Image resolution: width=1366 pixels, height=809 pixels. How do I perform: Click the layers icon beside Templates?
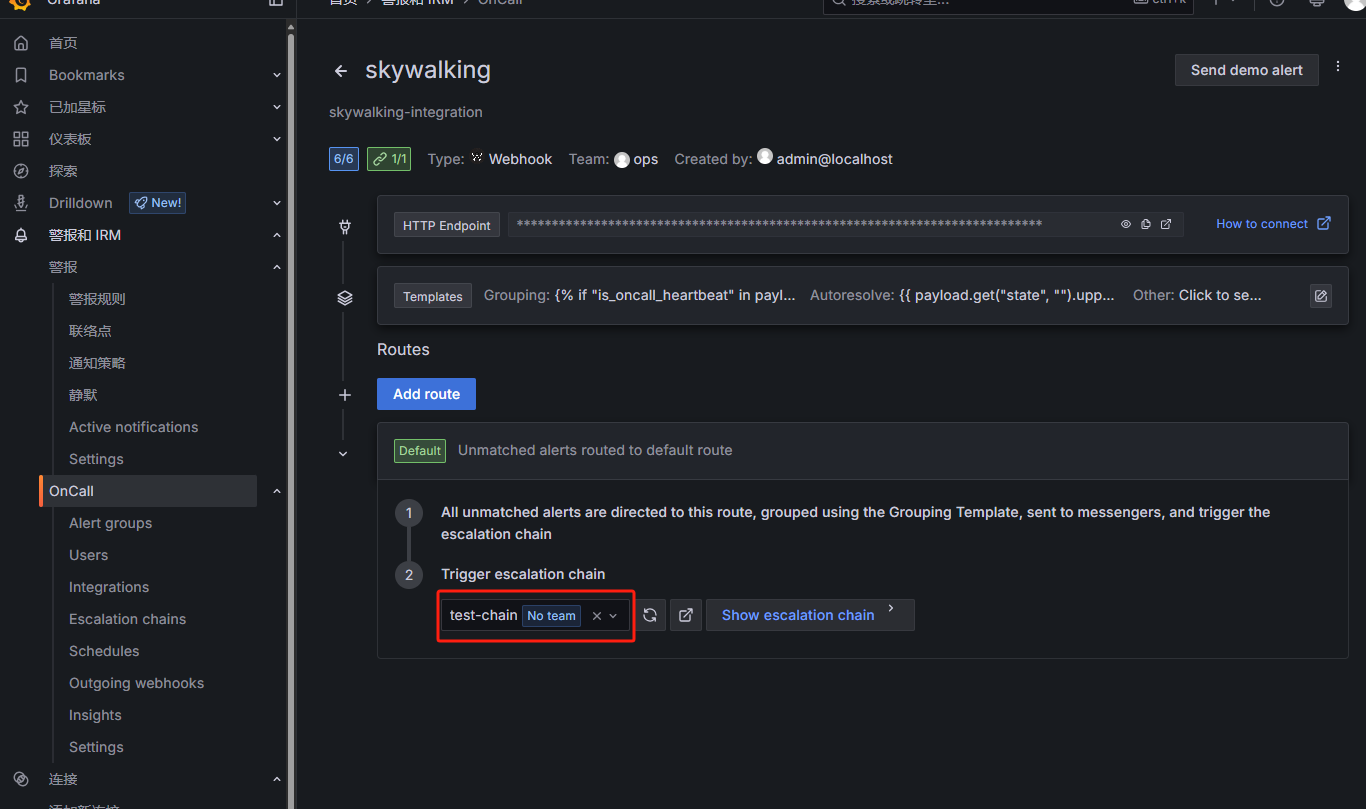tap(345, 298)
